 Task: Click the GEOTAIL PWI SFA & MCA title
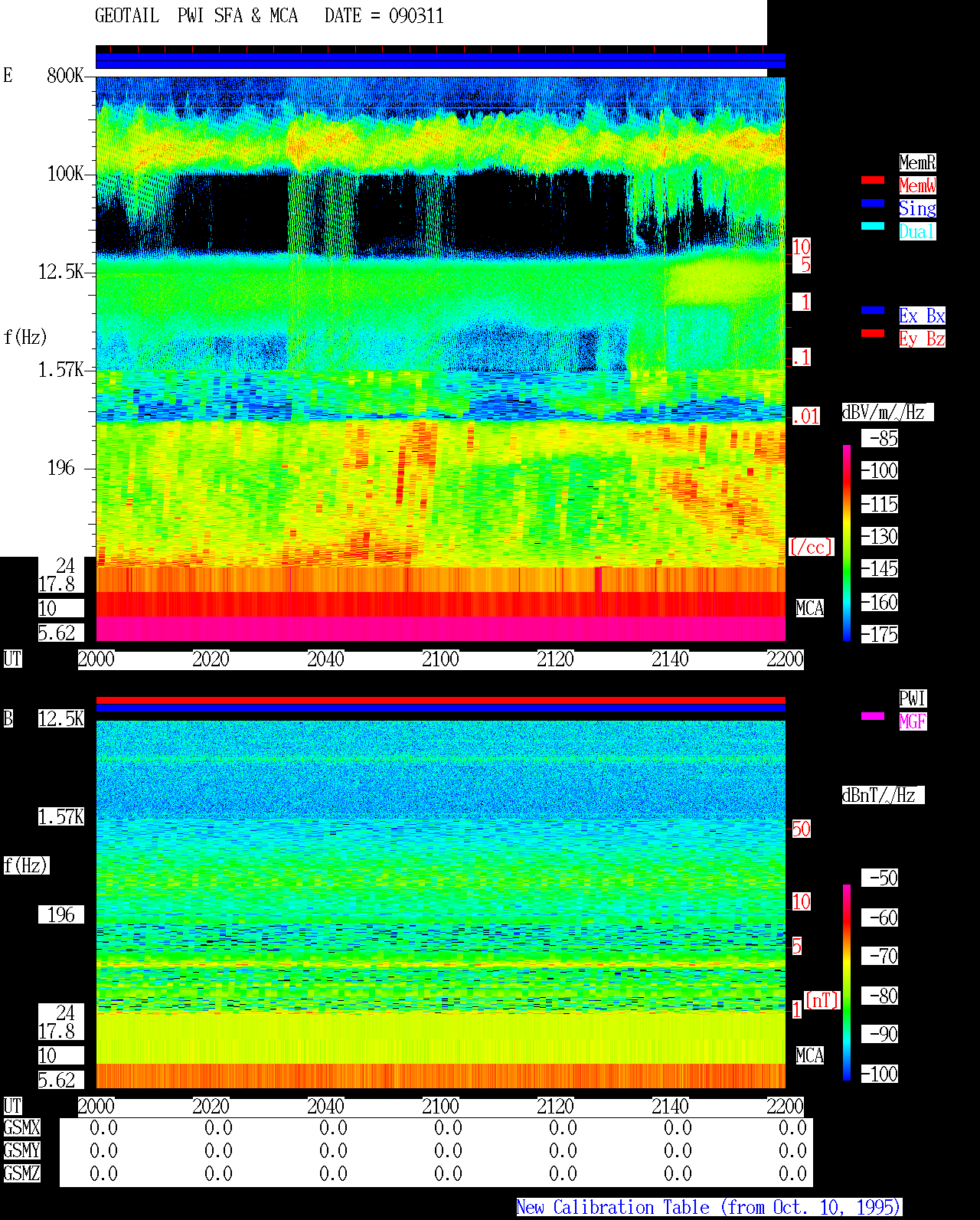point(196,16)
